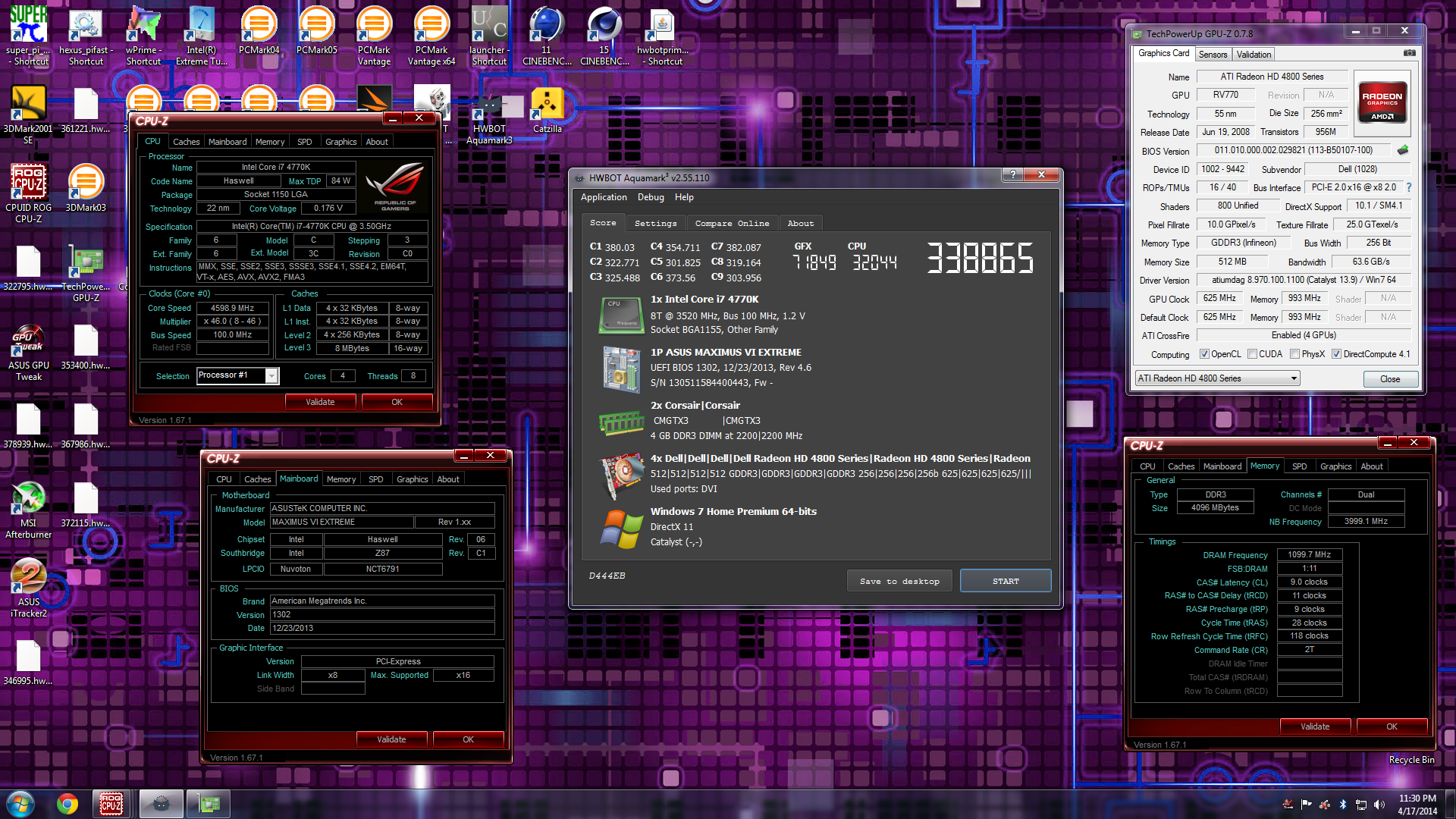Open Application menu in Aquamark

pyautogui.click(x=604, y=197)
